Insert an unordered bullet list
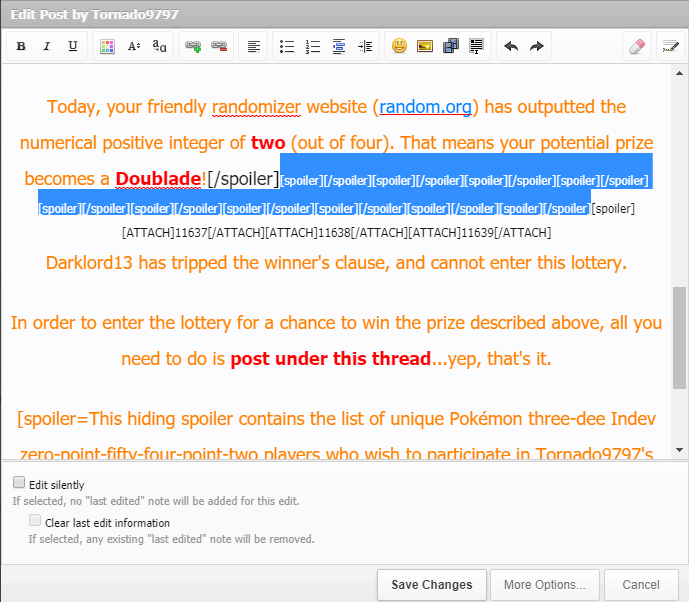Image resolution: width=689 pixels, height=602 pixels. pos(287,47)
